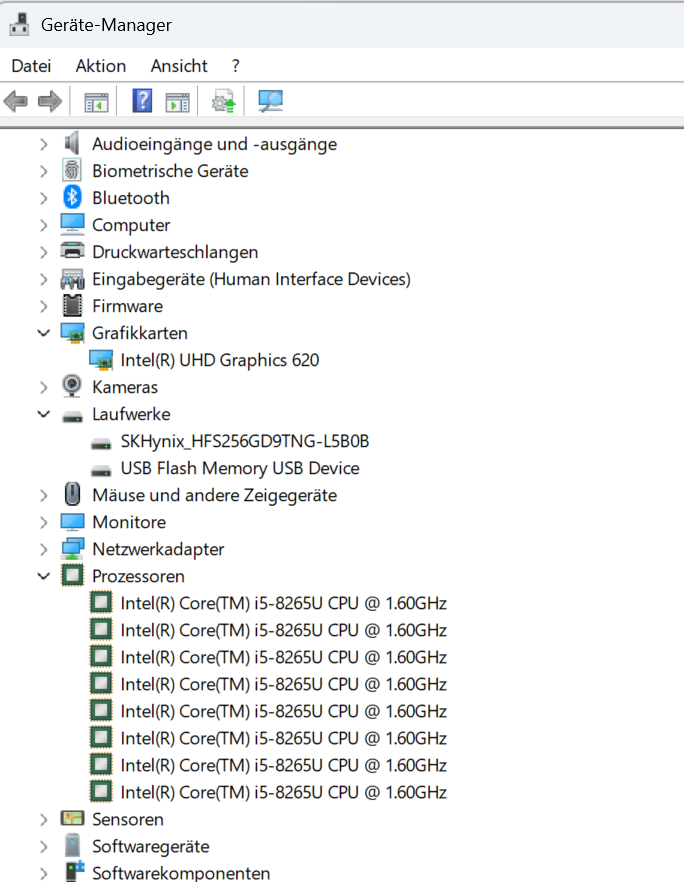Expand the Firmware node chevron
684x882 pixels.
[x=44, y=307]
